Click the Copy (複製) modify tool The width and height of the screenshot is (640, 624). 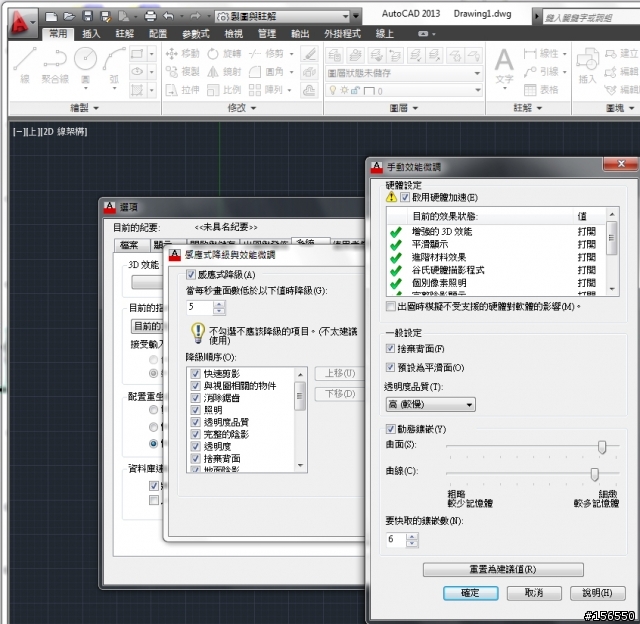click(x=182, y=72)
